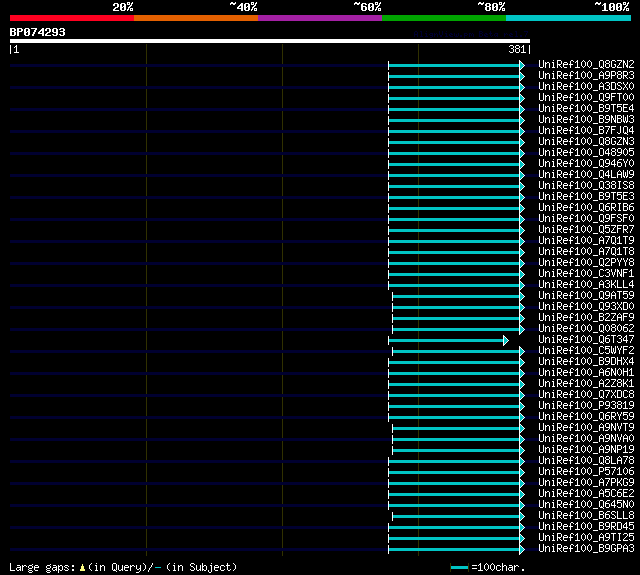Select the UniRef100_Q946Y0 hit

click(586, 164)
